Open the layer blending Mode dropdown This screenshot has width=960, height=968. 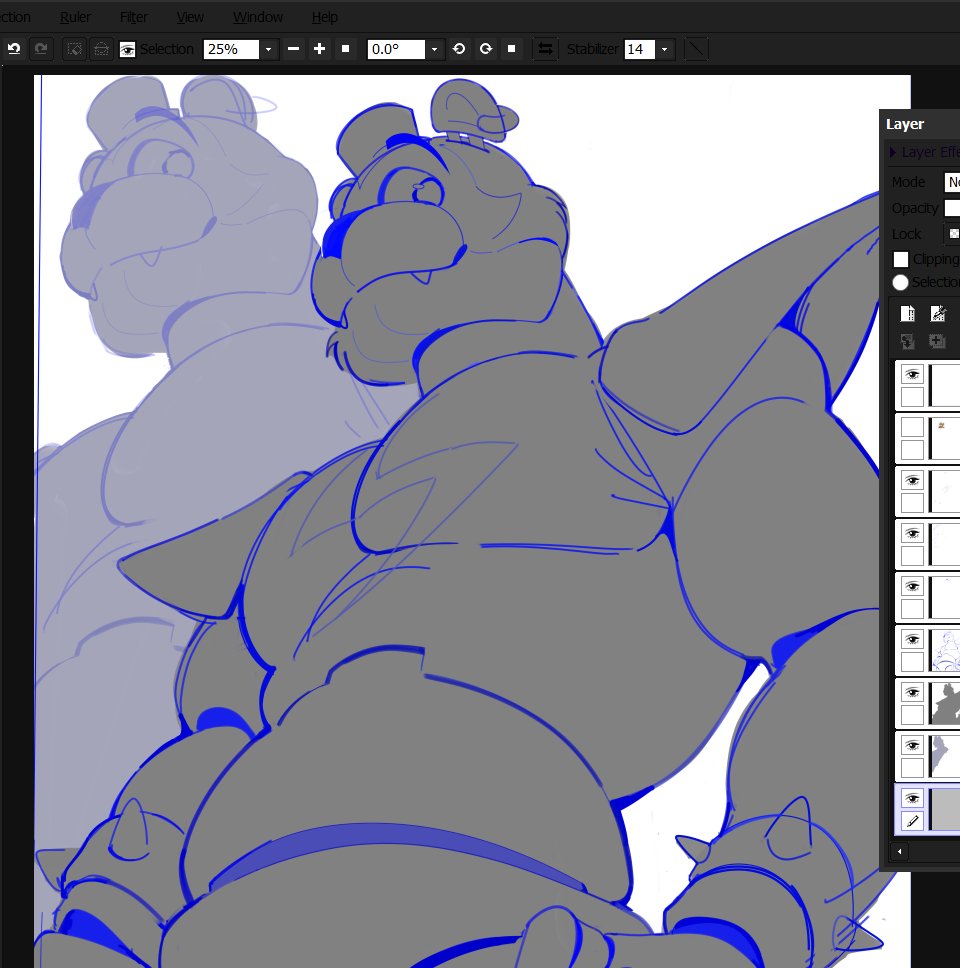pyautogui.click(x=953, y=182)
